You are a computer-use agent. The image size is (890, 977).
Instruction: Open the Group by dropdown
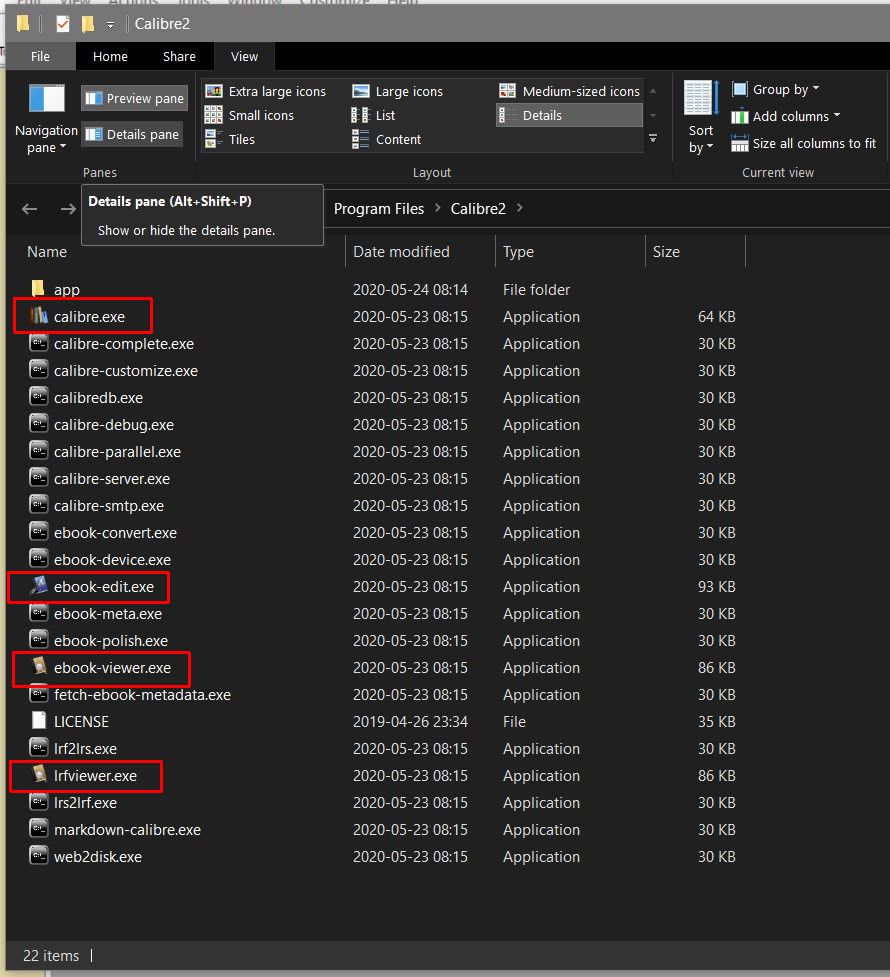(x=776, y=89)
